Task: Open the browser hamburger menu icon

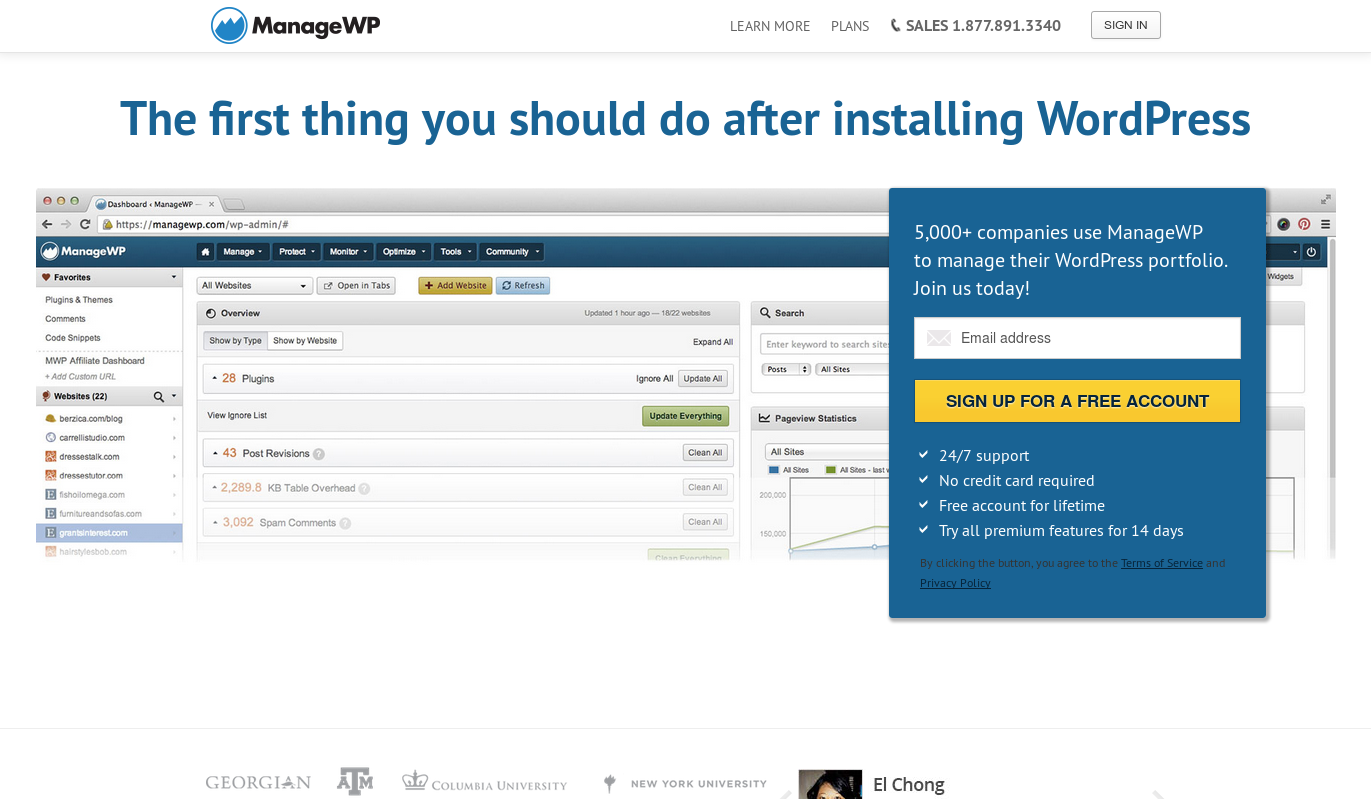Action: point(1326,225)
